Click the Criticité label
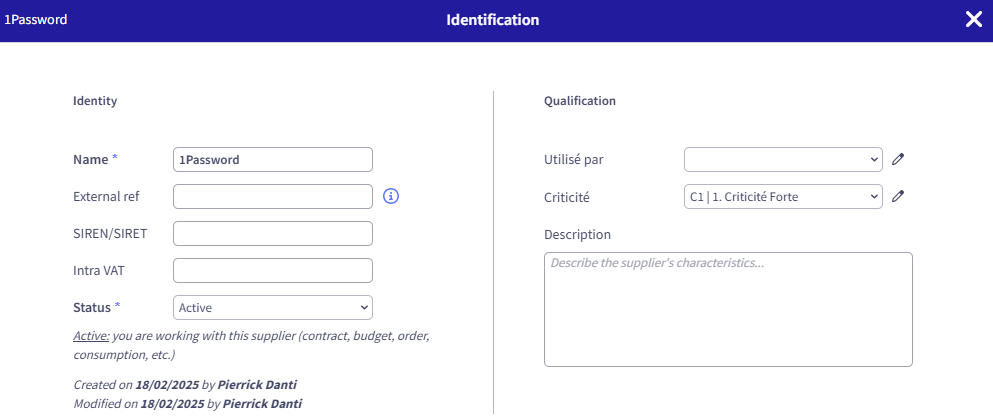 [x=567, y=197]
